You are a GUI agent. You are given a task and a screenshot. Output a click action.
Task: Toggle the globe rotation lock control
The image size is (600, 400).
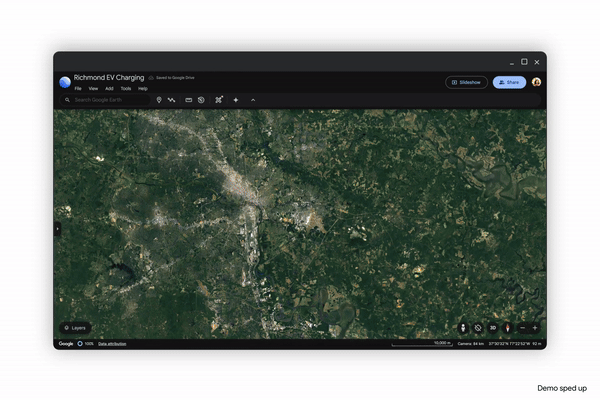pyautogui.click(x=478, y=328)
